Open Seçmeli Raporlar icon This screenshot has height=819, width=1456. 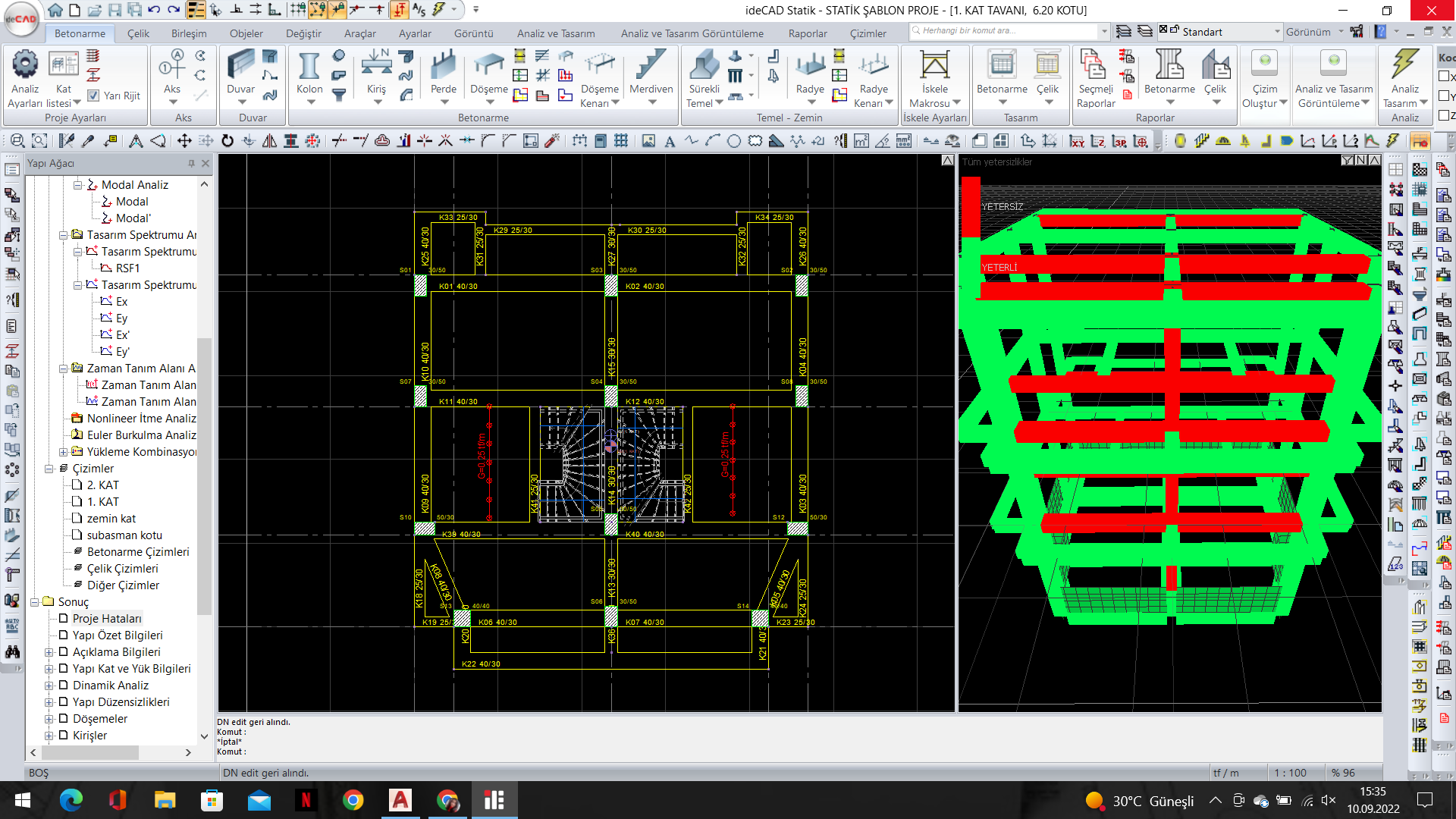1094,65
